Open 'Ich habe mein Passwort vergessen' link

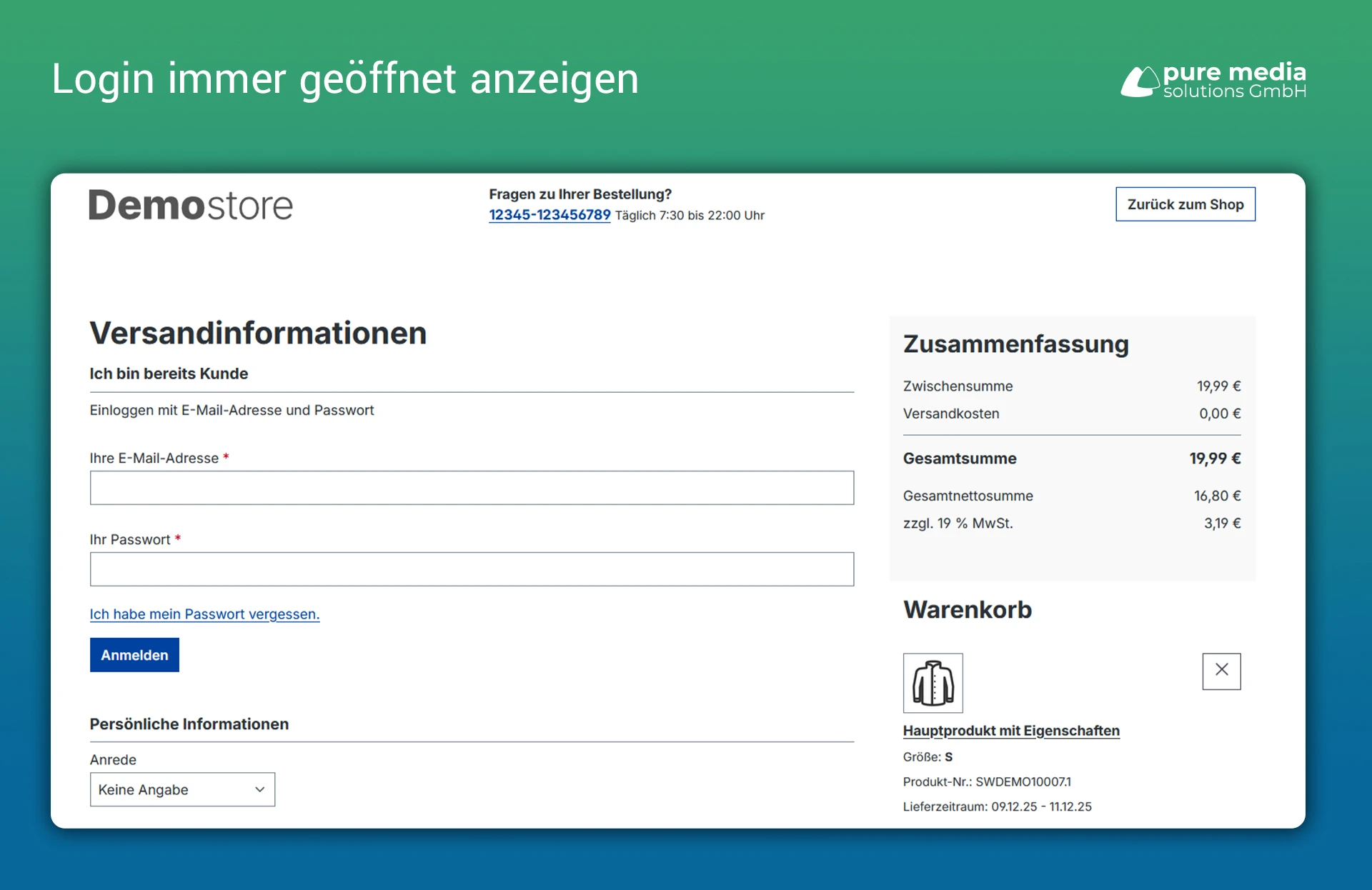(x=204, y=614)
